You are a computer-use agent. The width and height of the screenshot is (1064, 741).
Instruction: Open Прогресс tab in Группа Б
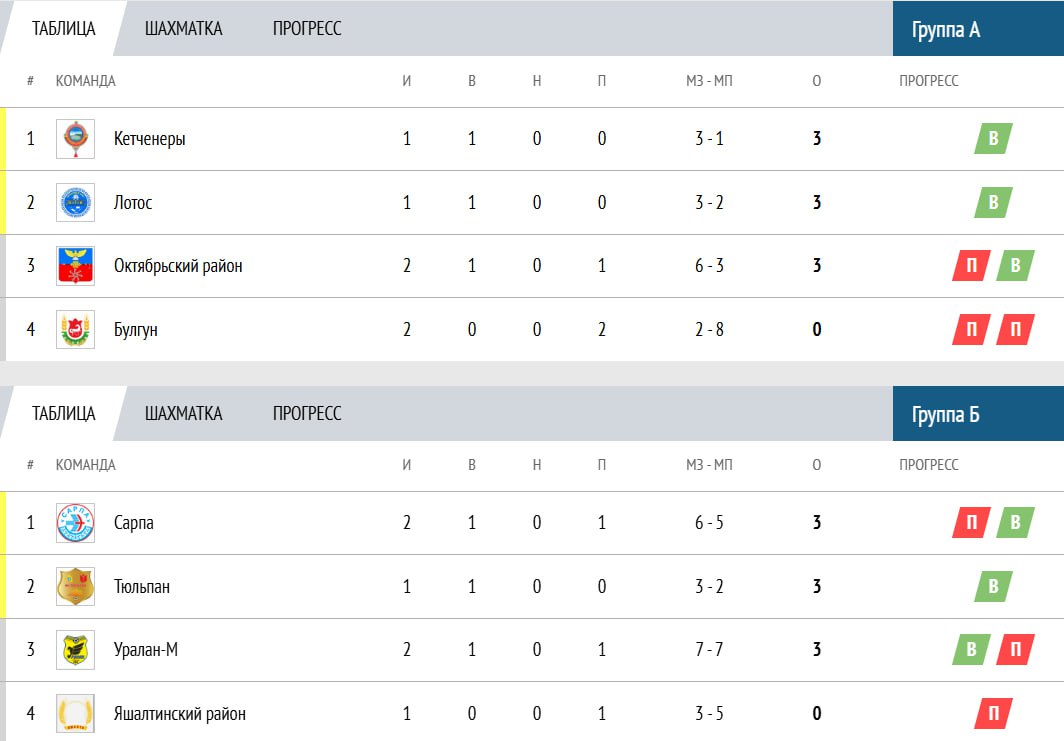click(307, 413)
